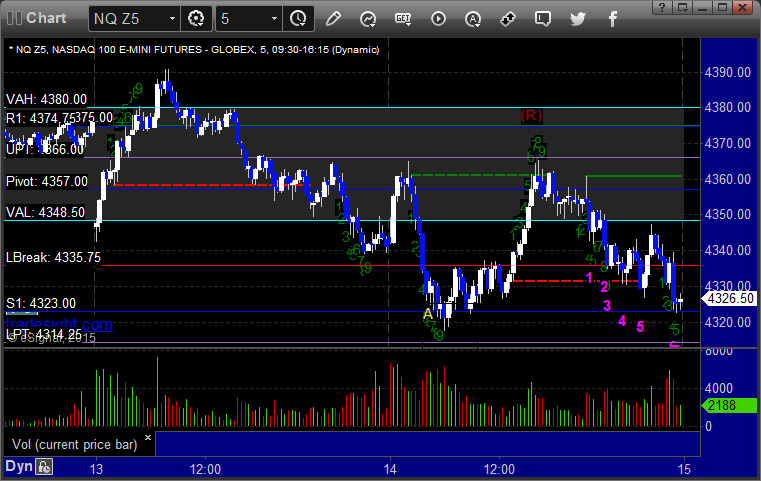761x481 pixels.
Task: Maximize the chart window
Action: click(722, 7)
